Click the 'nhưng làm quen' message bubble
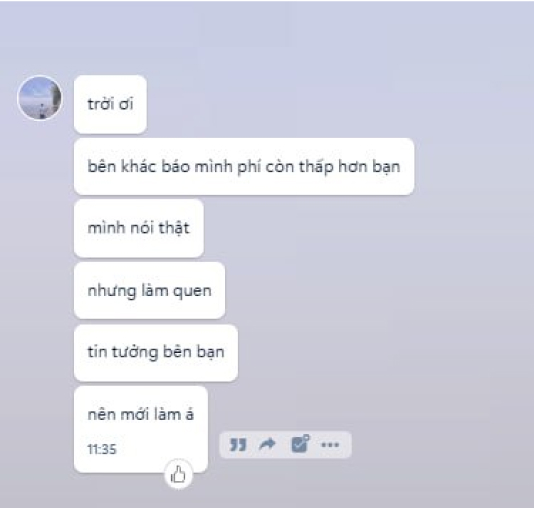The image size is (535, 508). [149, 291]
